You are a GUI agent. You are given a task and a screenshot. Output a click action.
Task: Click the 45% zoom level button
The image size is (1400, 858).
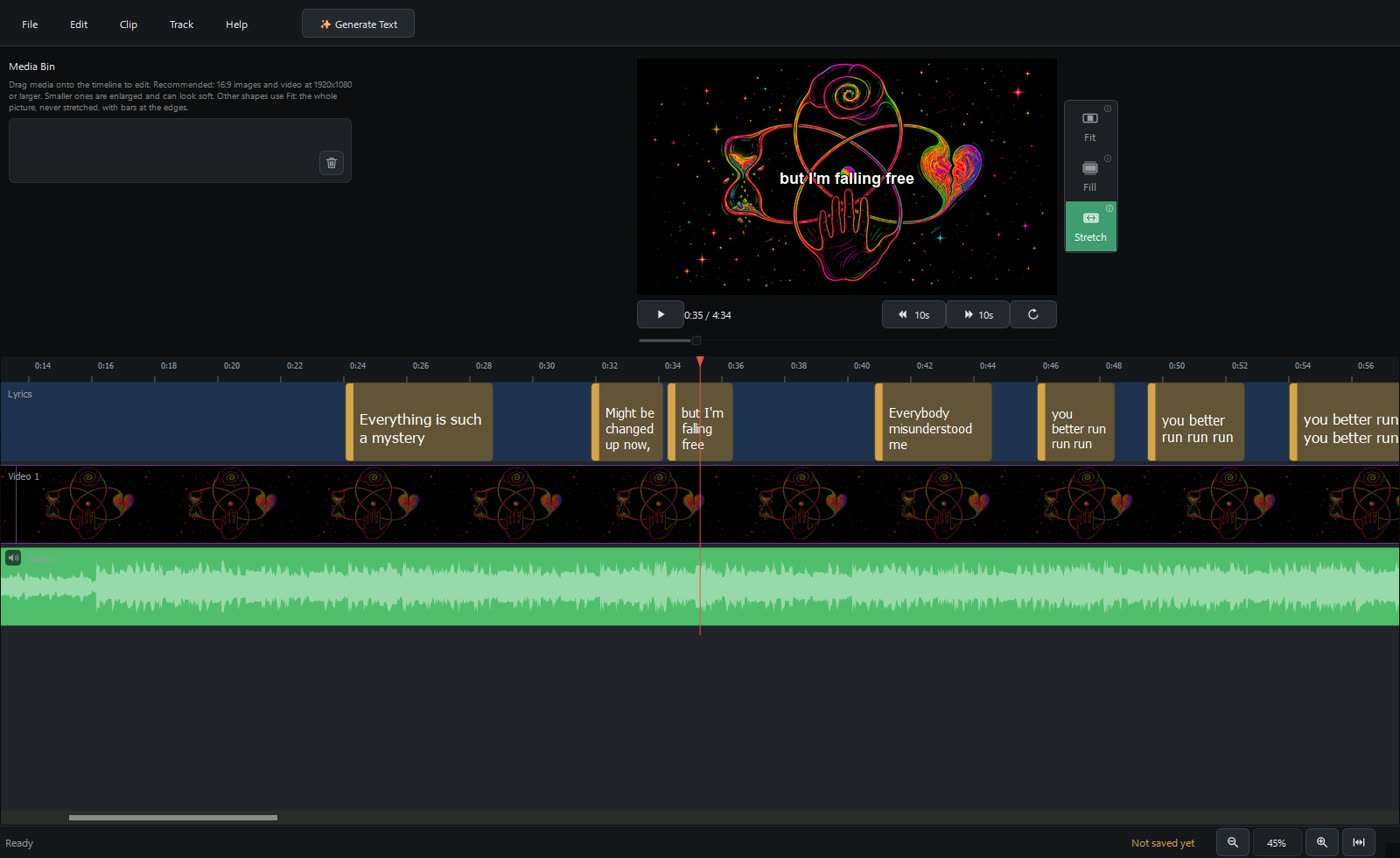coord(1277,843)
